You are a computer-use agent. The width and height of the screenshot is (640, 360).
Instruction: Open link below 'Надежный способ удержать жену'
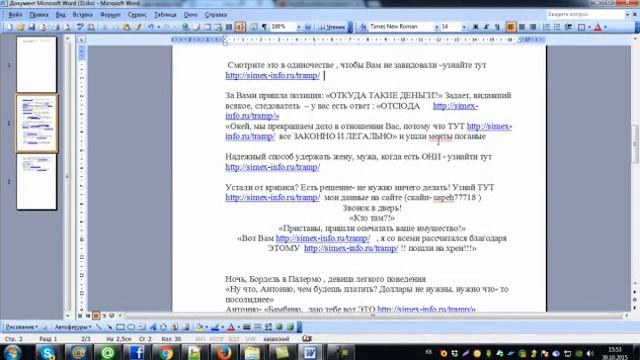pos(273,167)
